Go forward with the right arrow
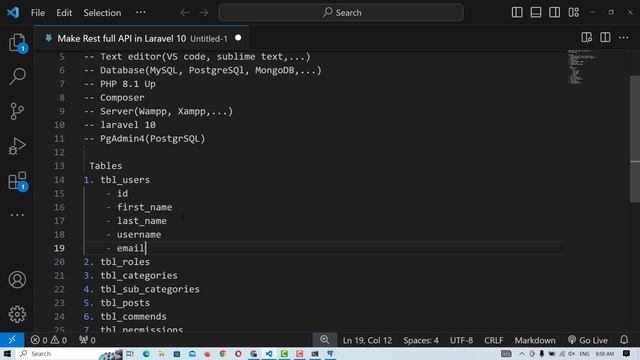The image size is (640, 360). click(x=203, y=13)
